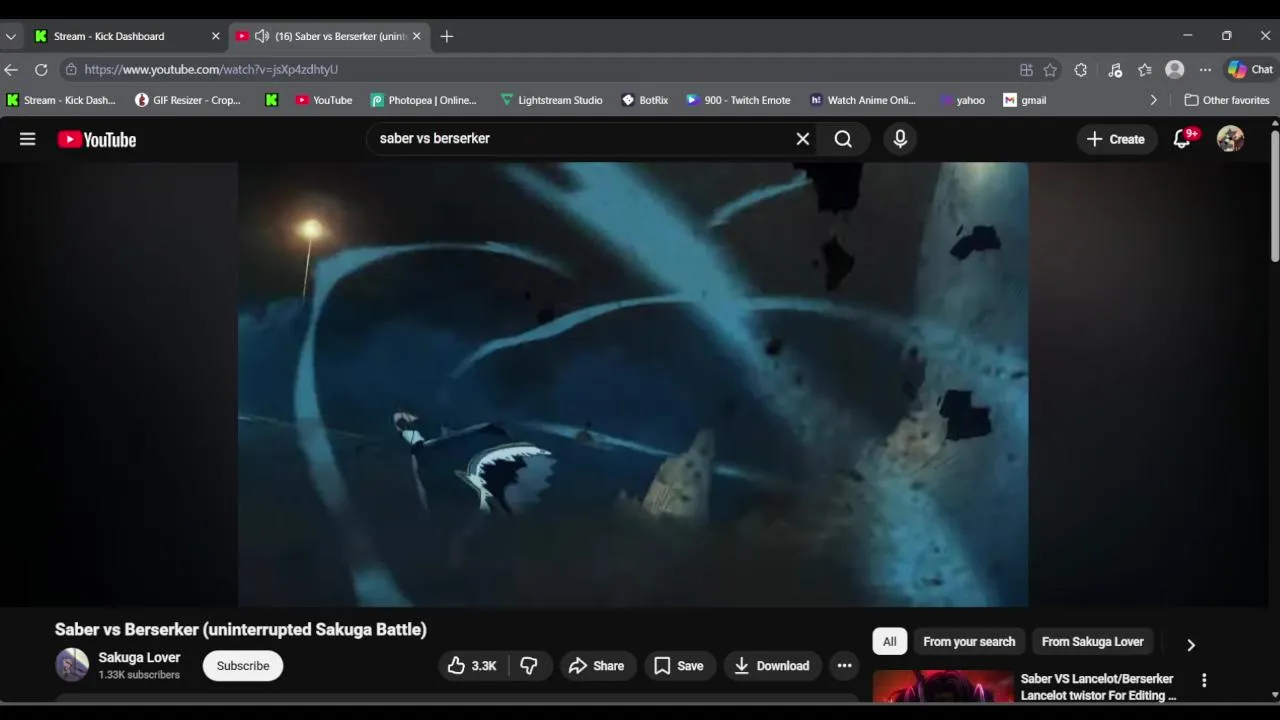Mute the Saber vs Berserker tab audio
1280x720 pixels.
262,36
